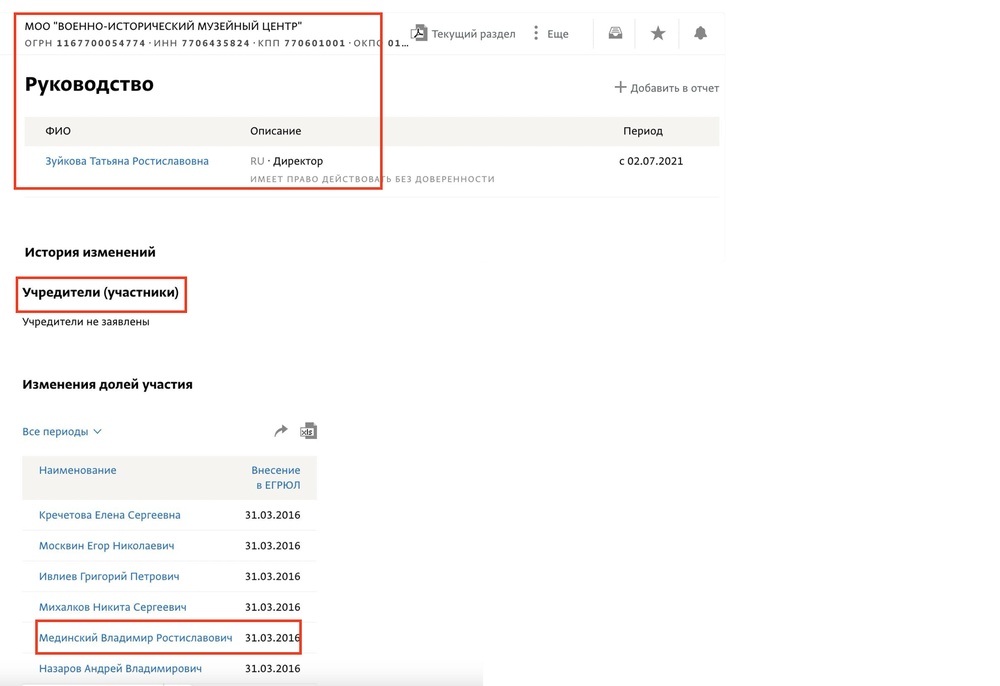This screenshot has width=1000, height=686.
Task: Click the plus icon for Добавить в отчет
Action: (620, 88)
